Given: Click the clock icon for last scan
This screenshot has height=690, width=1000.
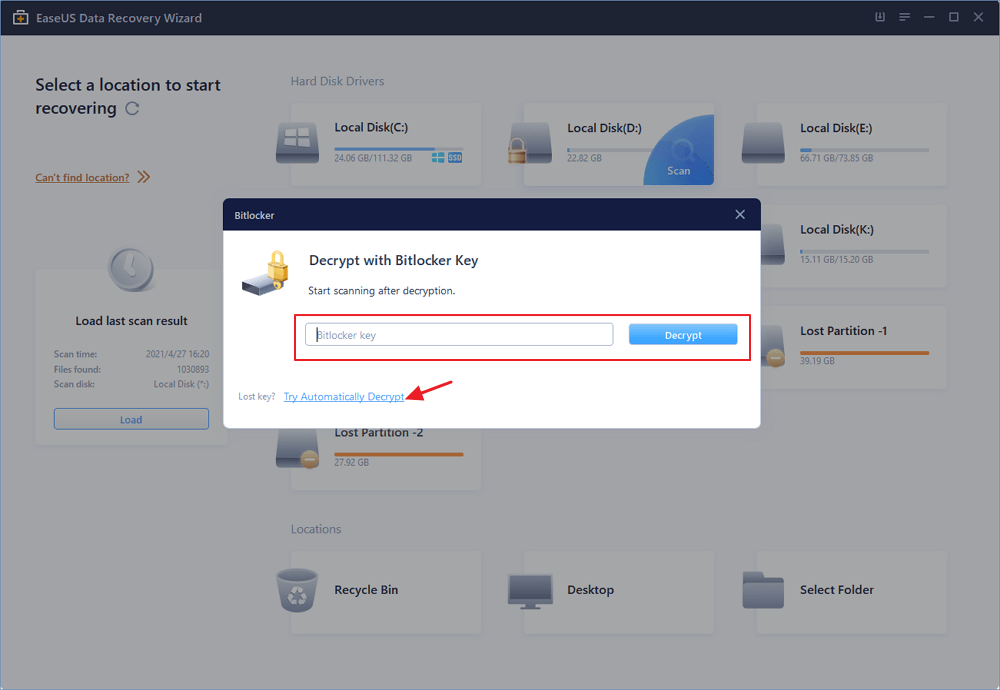Looking at the screenshot, I should click(131, 269).
